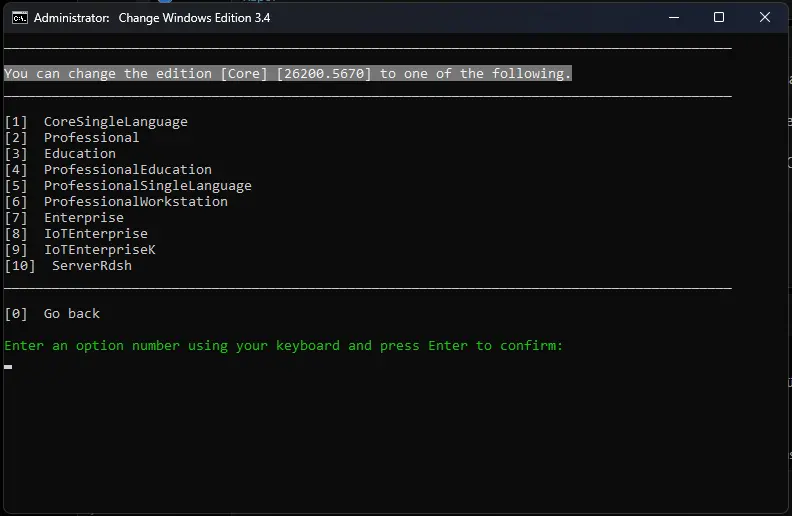Screen dimensions: 792x516
Task: Click the '[2] Professional' line
Action: click(x=72, y=138)
